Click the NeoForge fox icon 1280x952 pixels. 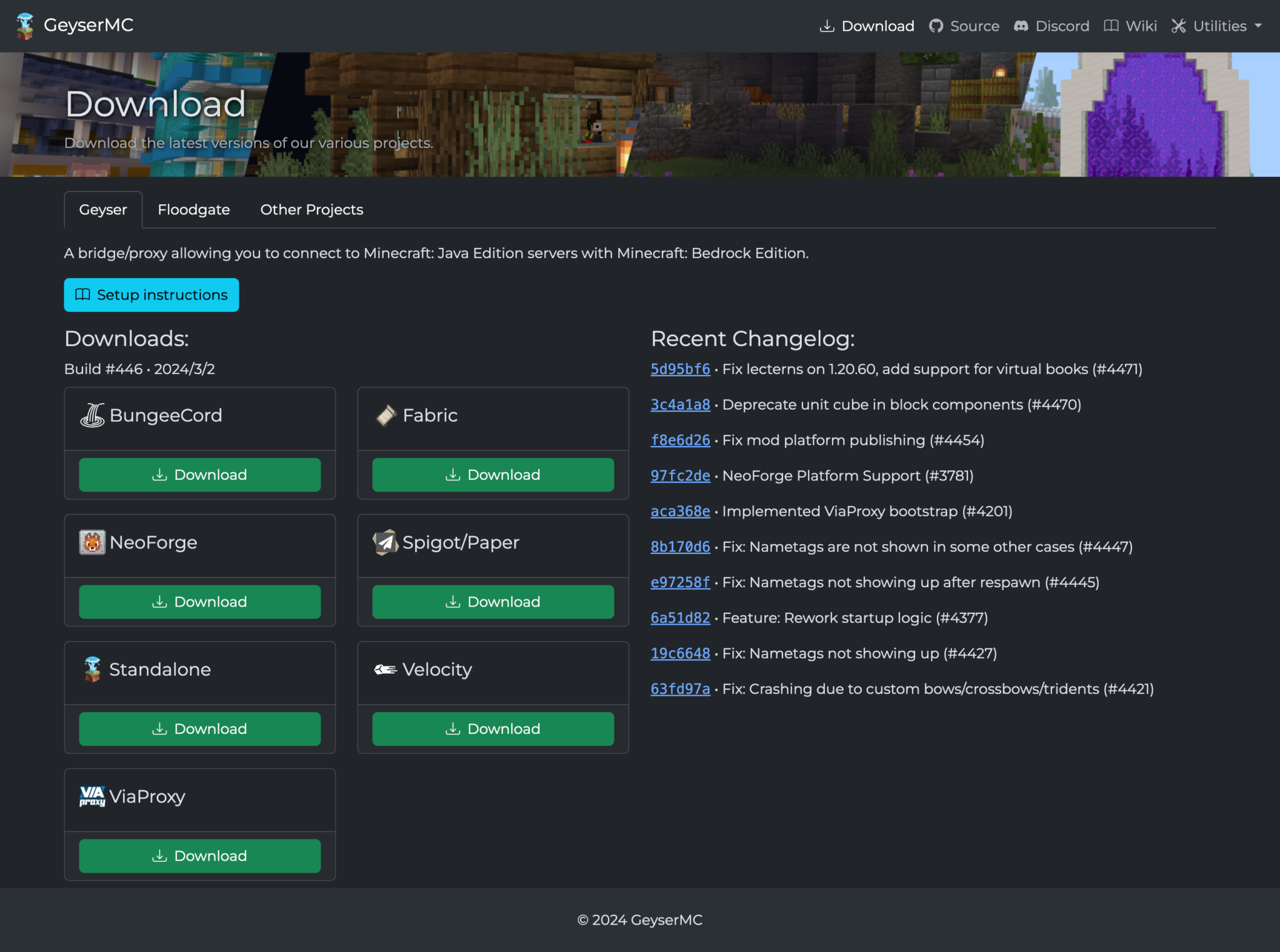pyautogui.click(x=92, y=542)
